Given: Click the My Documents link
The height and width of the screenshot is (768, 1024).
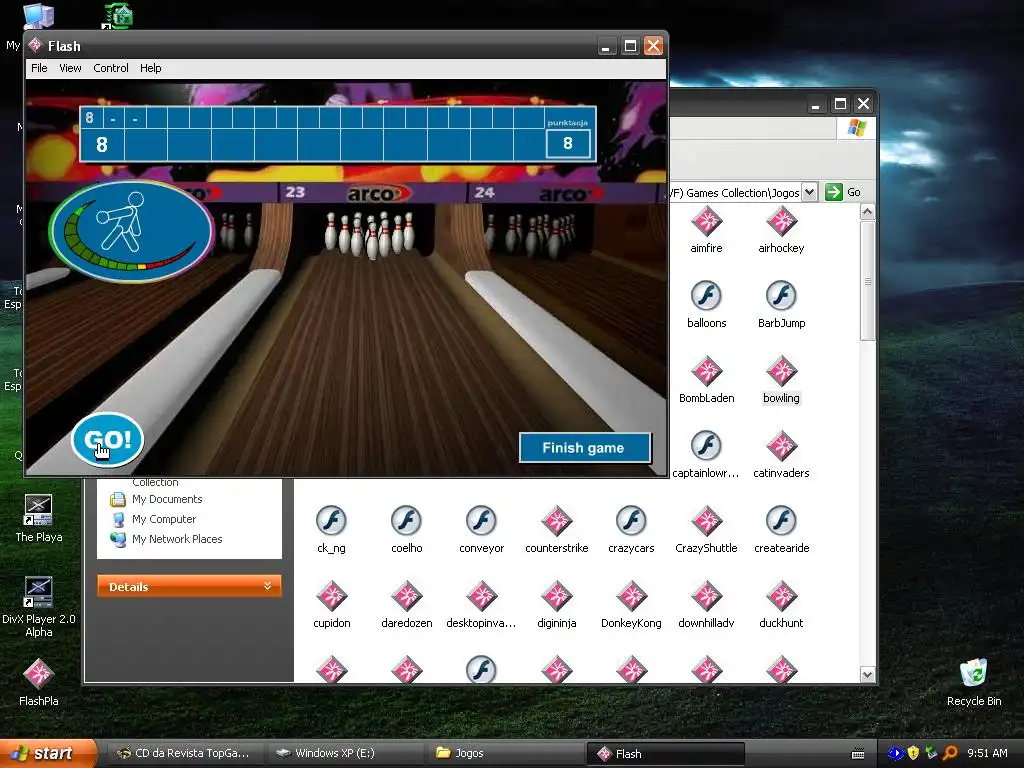Looking at the screenshot, I should tap(167, 499).
